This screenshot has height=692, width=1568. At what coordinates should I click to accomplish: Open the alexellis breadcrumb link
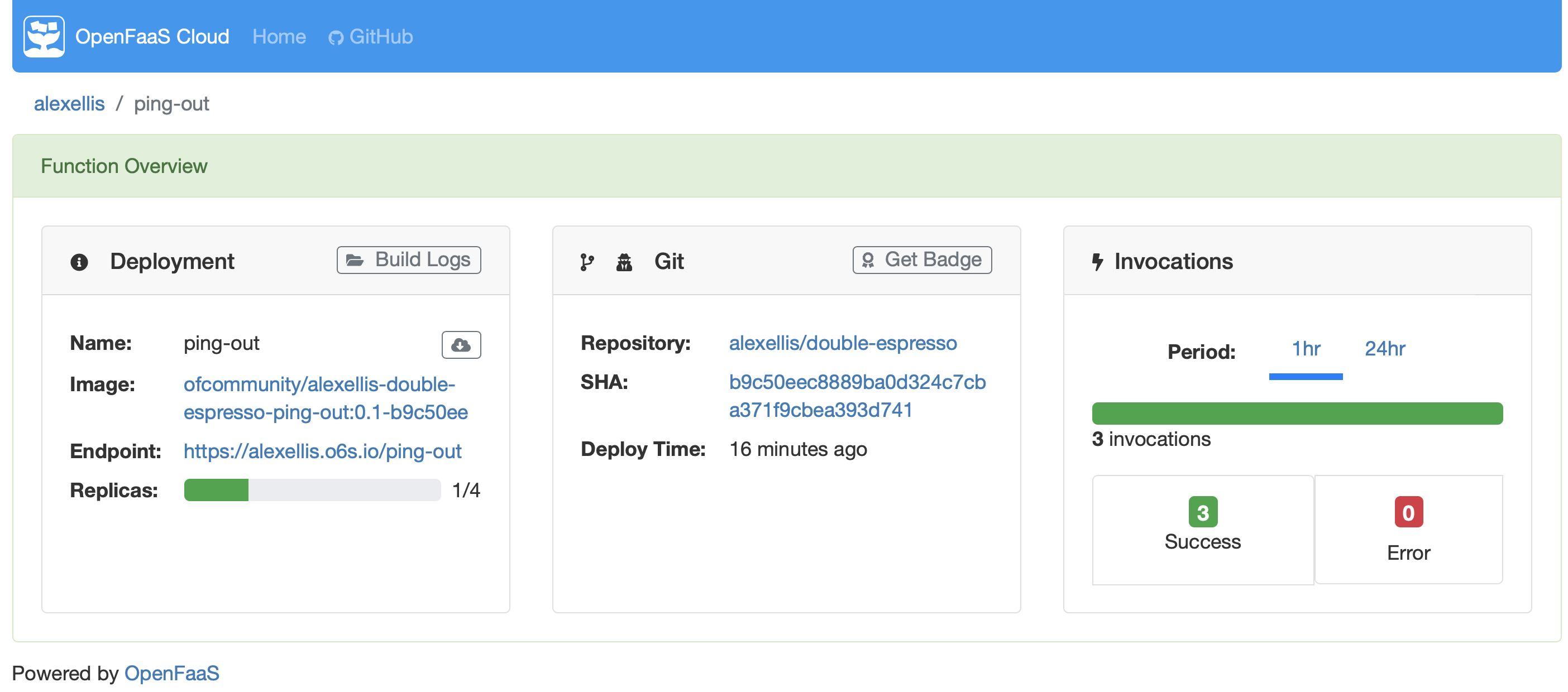tap(69, 103)
